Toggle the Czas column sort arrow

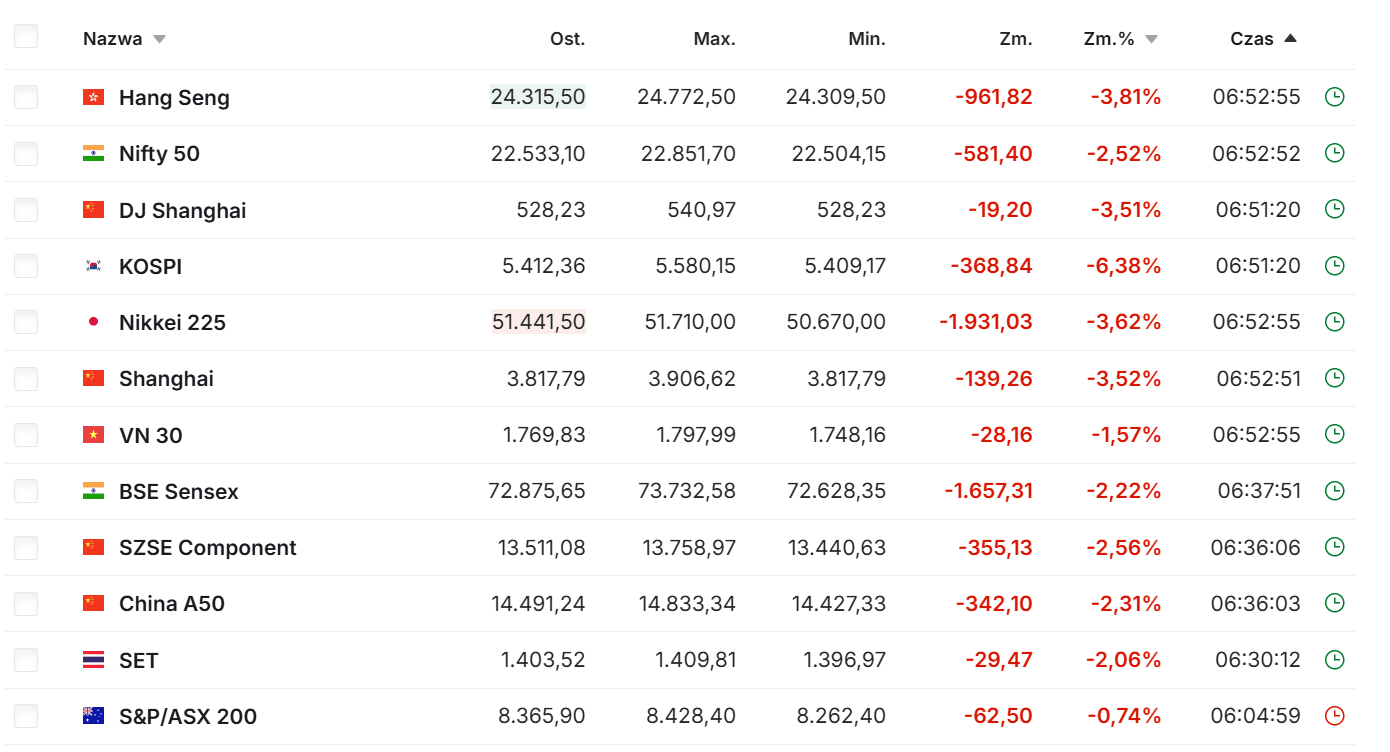pos(1290,39)
